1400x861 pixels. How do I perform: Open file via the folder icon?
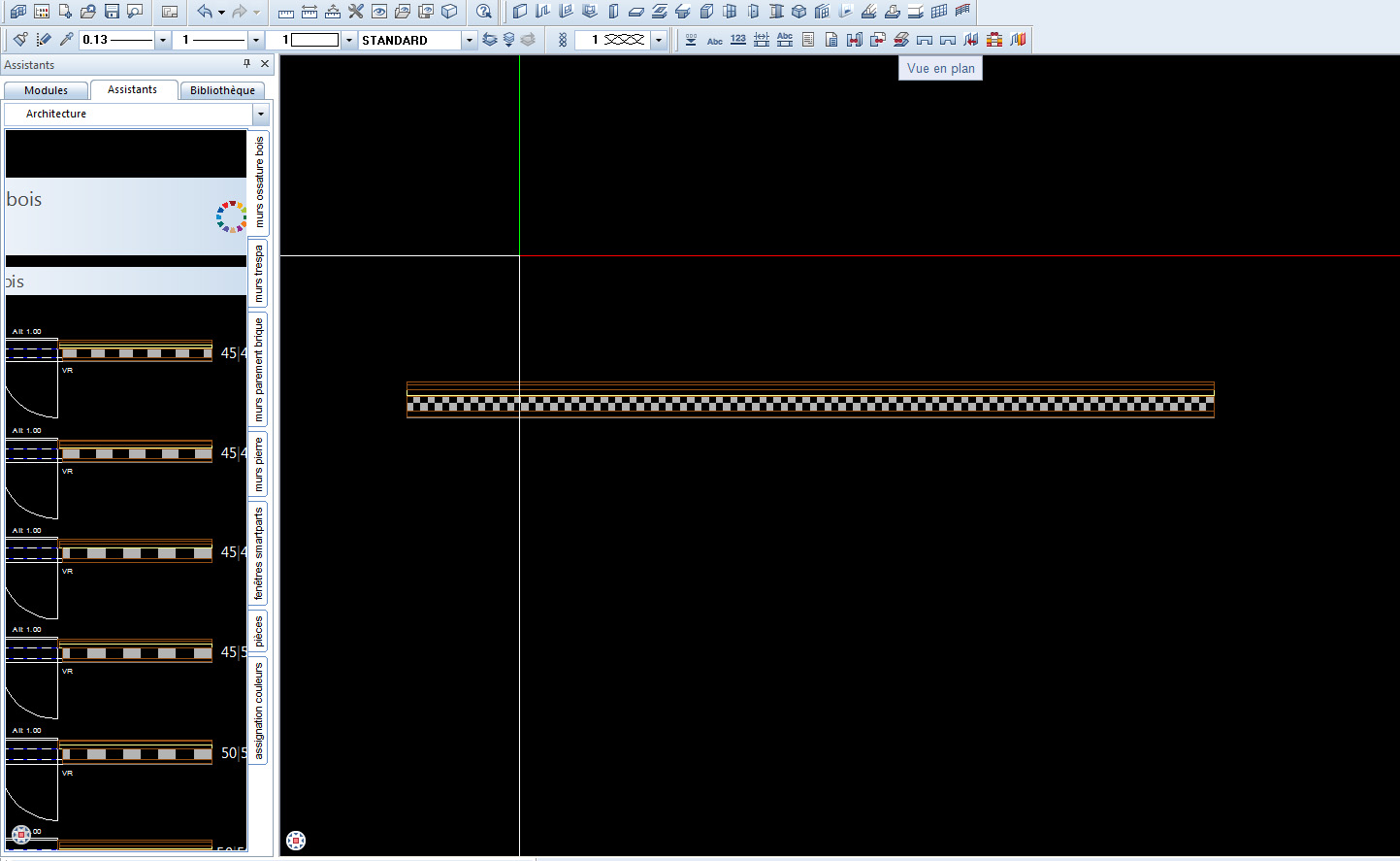coord(88,12)
